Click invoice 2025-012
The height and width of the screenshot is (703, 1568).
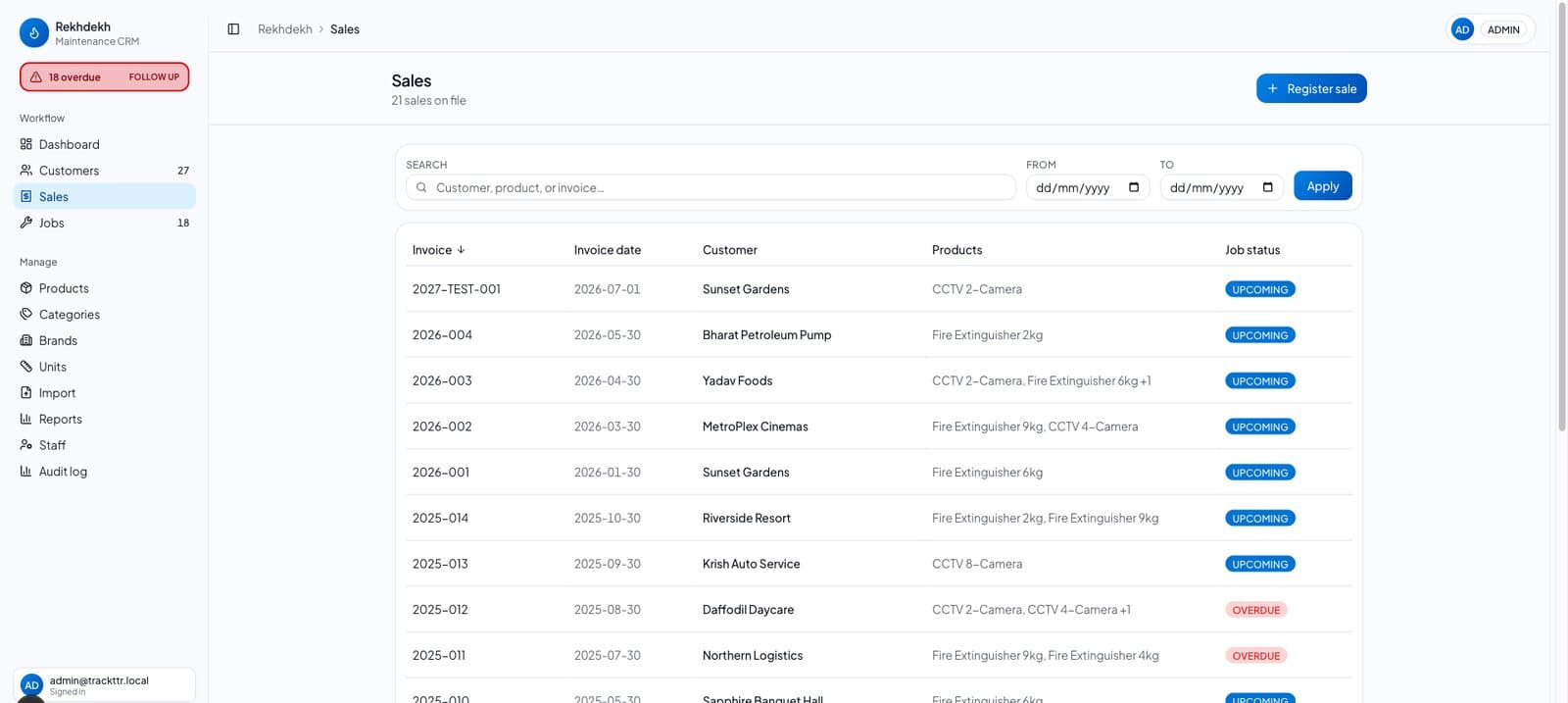tap(440, 610)
